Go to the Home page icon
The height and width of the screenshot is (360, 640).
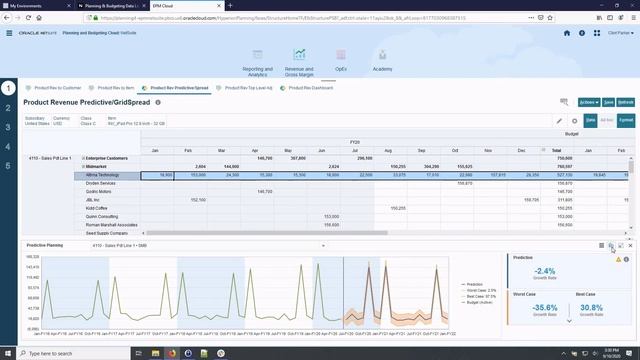tap(567, 33)
